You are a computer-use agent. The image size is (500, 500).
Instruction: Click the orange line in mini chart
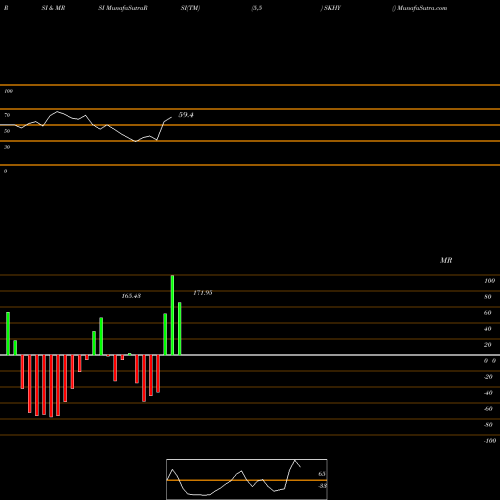tap(247, 480)
